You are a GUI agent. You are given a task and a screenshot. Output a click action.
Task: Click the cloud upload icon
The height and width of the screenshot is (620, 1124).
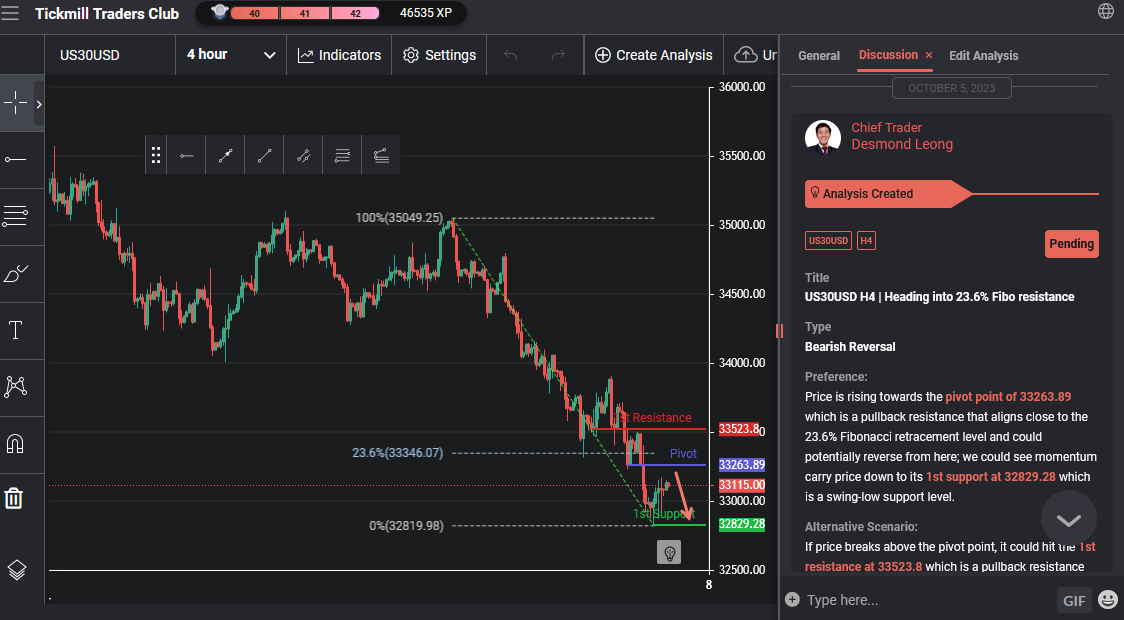click(746, 55)
